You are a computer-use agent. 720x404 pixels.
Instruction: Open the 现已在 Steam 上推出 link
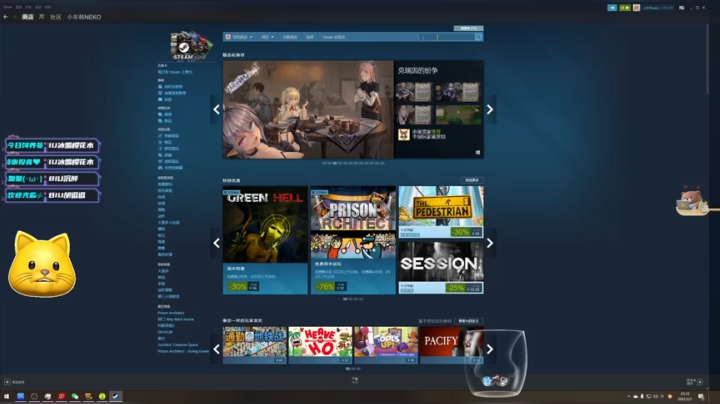[175, 72]
